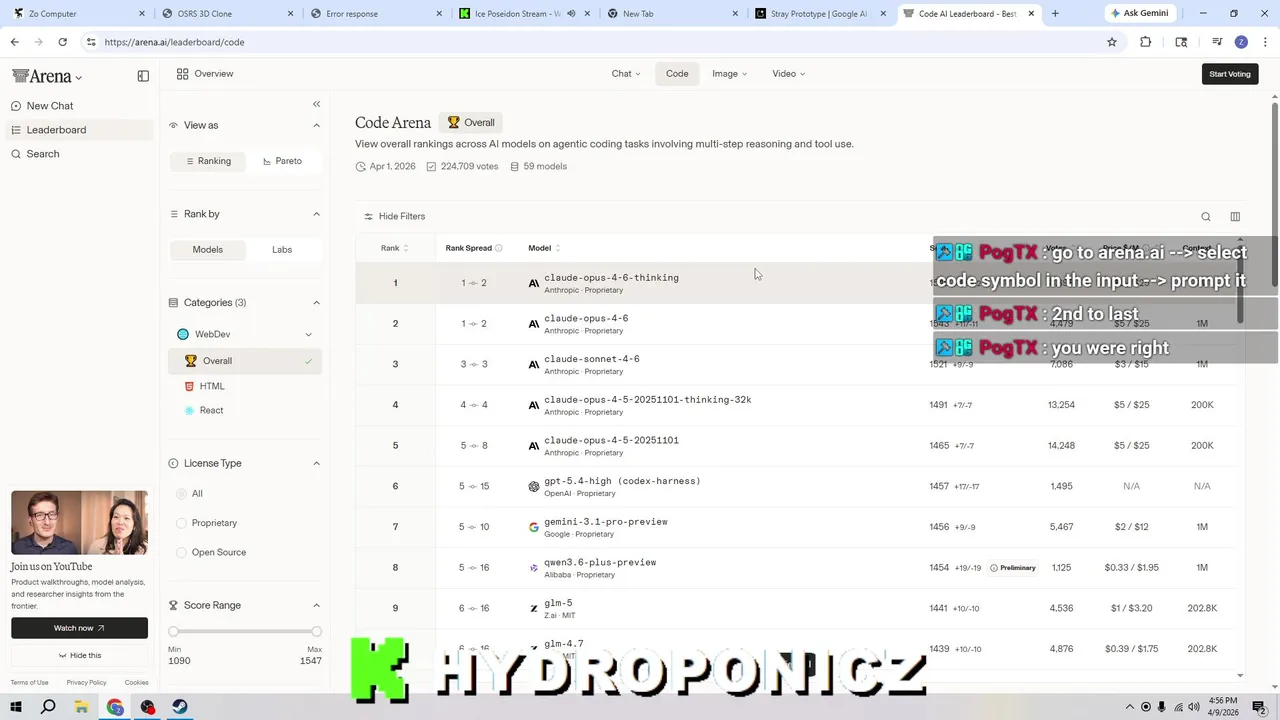Open Steam from the taskbar

tap(180, 707)
